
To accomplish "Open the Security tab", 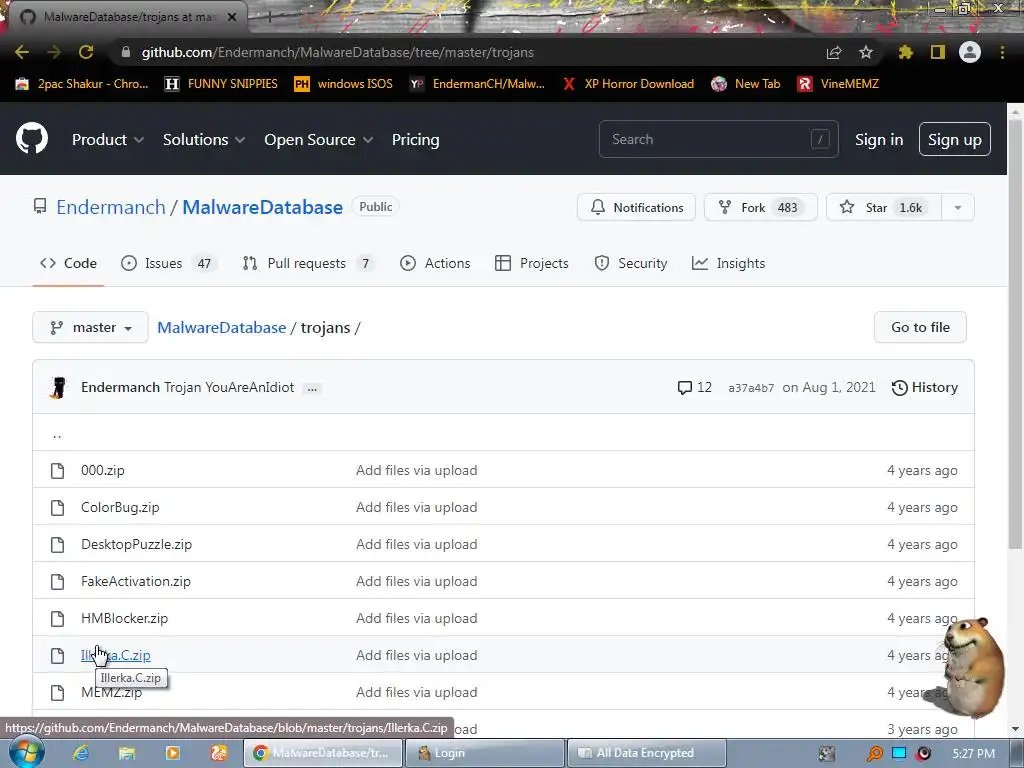I will tap(631, 263).
